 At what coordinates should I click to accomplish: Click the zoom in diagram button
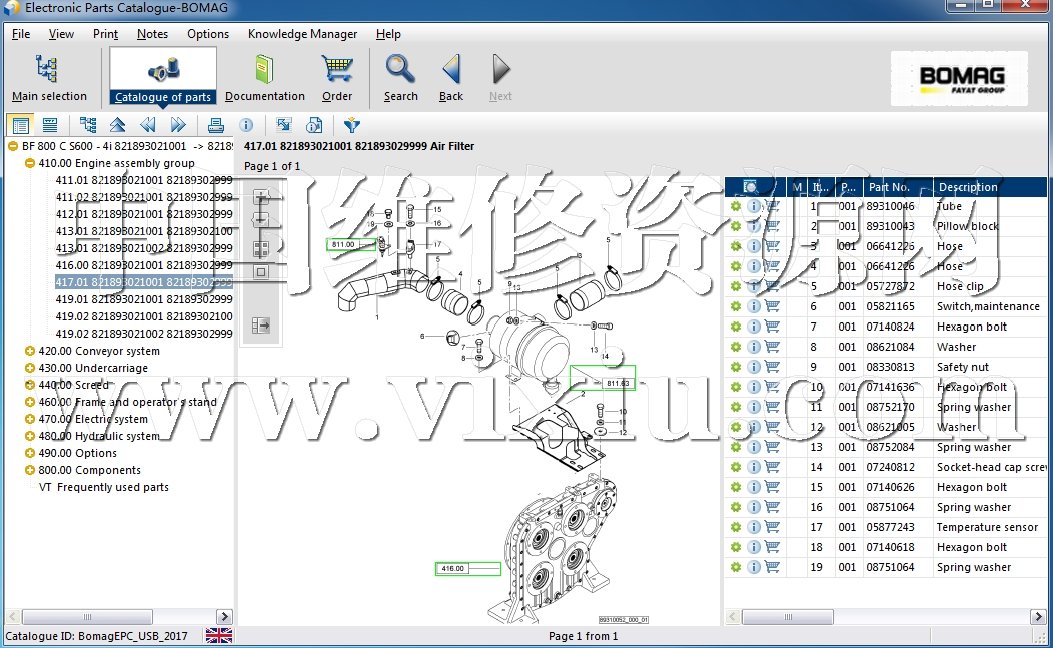click(261, 197)
